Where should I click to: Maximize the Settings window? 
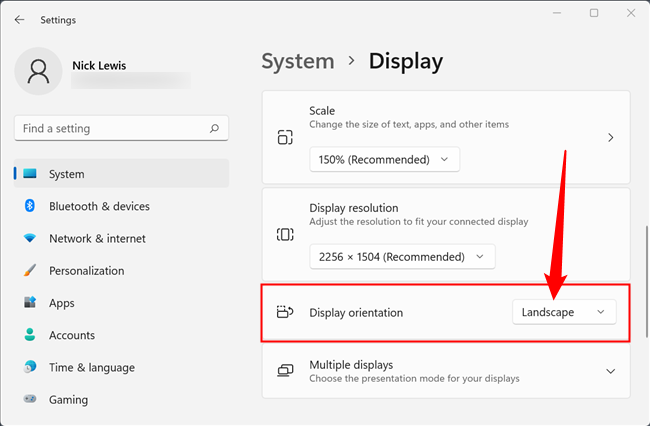pyautogui.click(x=593, y=13)
